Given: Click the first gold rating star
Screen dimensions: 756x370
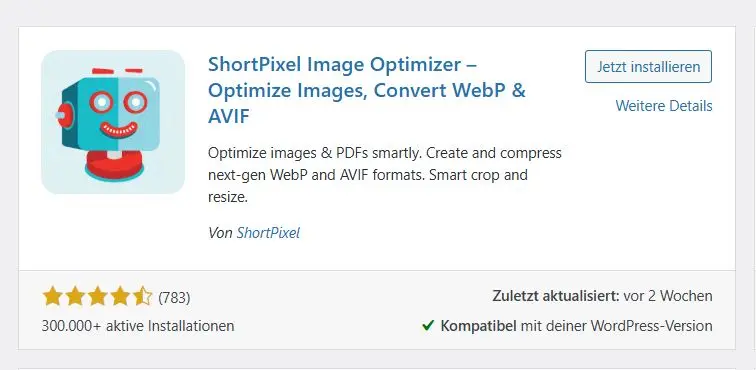Looking at the screenshot, I should 52,297.
